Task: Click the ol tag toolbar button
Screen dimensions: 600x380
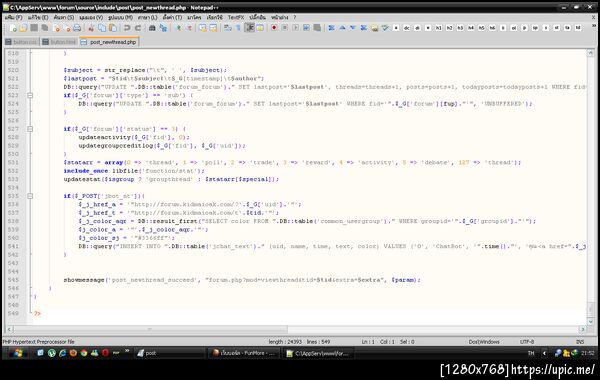Action: pos(514,28)
